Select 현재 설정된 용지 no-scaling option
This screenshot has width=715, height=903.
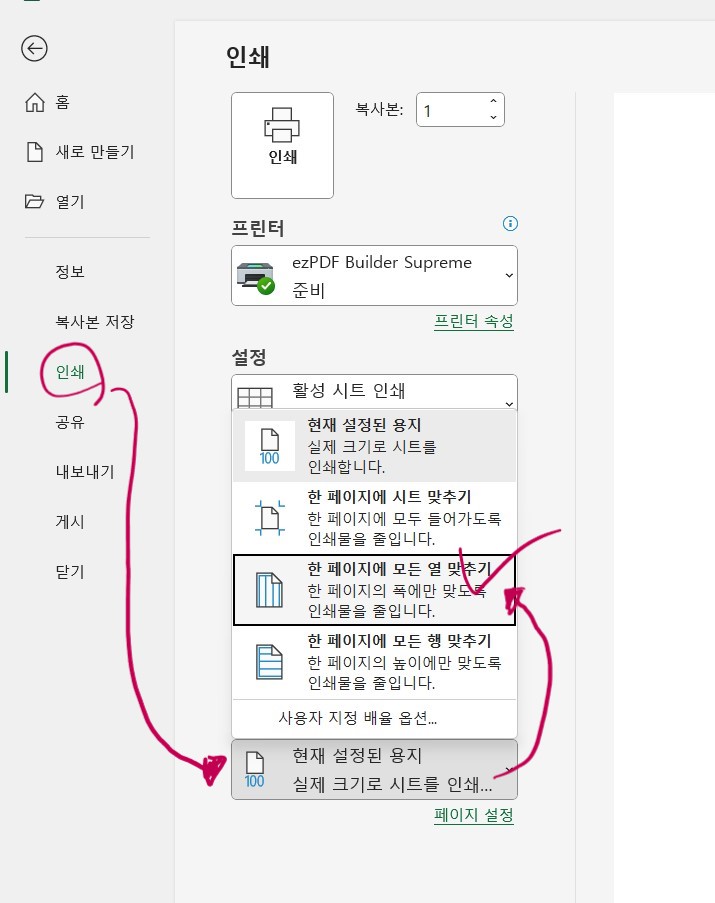374,446
